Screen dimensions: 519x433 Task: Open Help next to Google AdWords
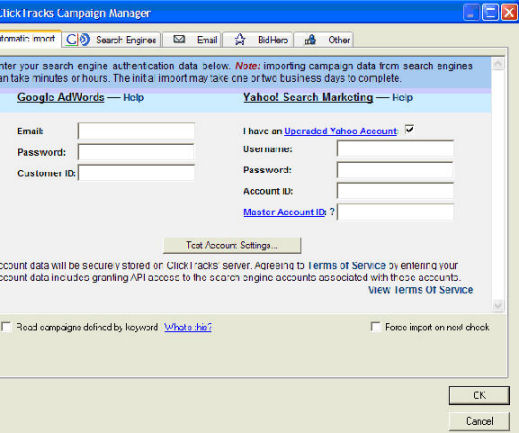[133, 97]
